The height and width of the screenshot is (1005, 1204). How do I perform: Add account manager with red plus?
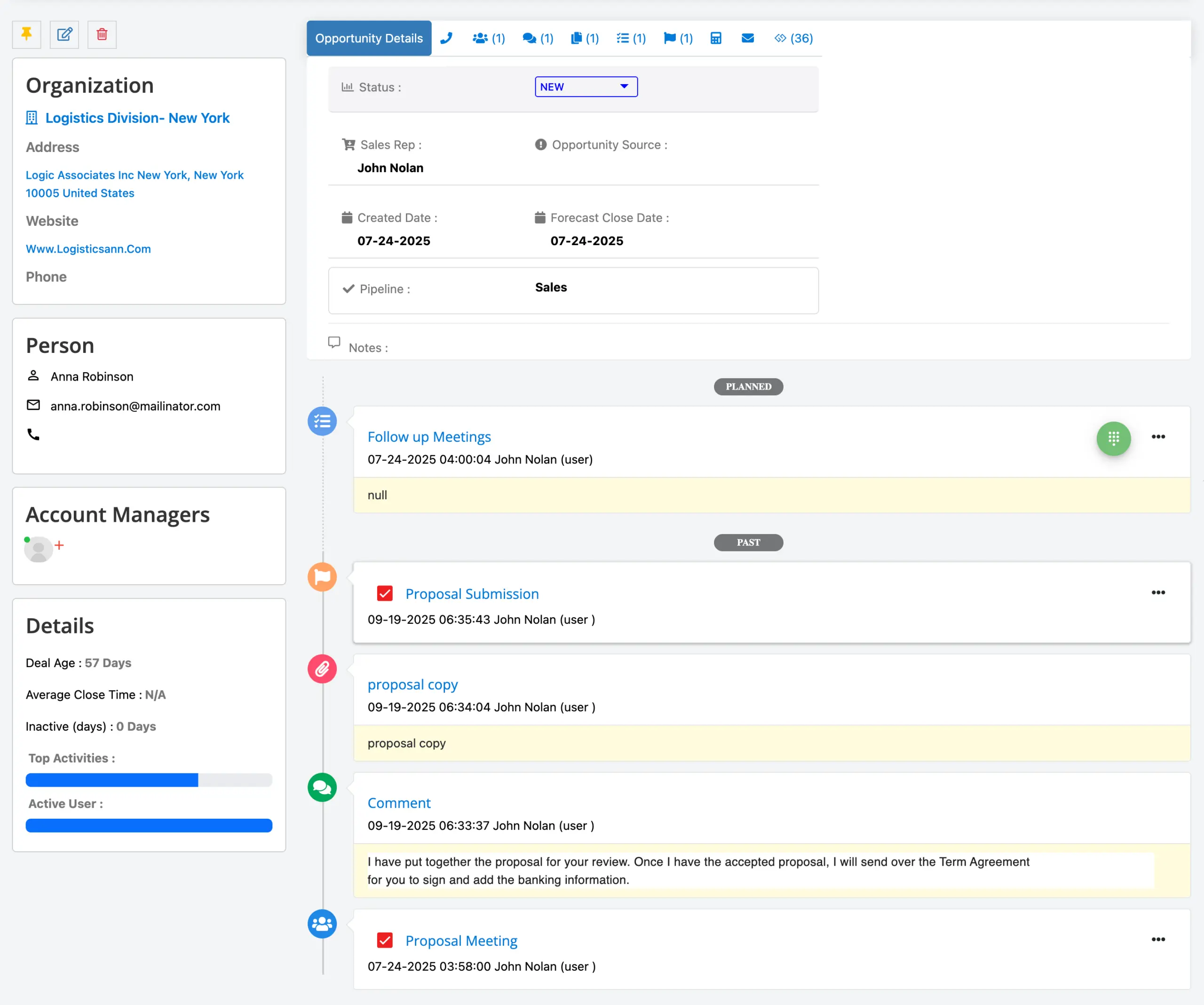[59, 545]
